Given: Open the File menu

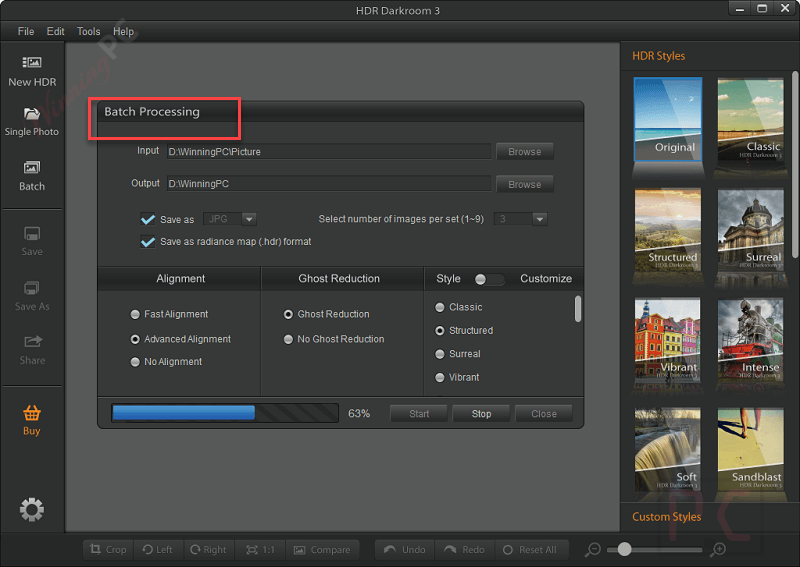Looking at the screenshot, I should [x=26, y=31].
